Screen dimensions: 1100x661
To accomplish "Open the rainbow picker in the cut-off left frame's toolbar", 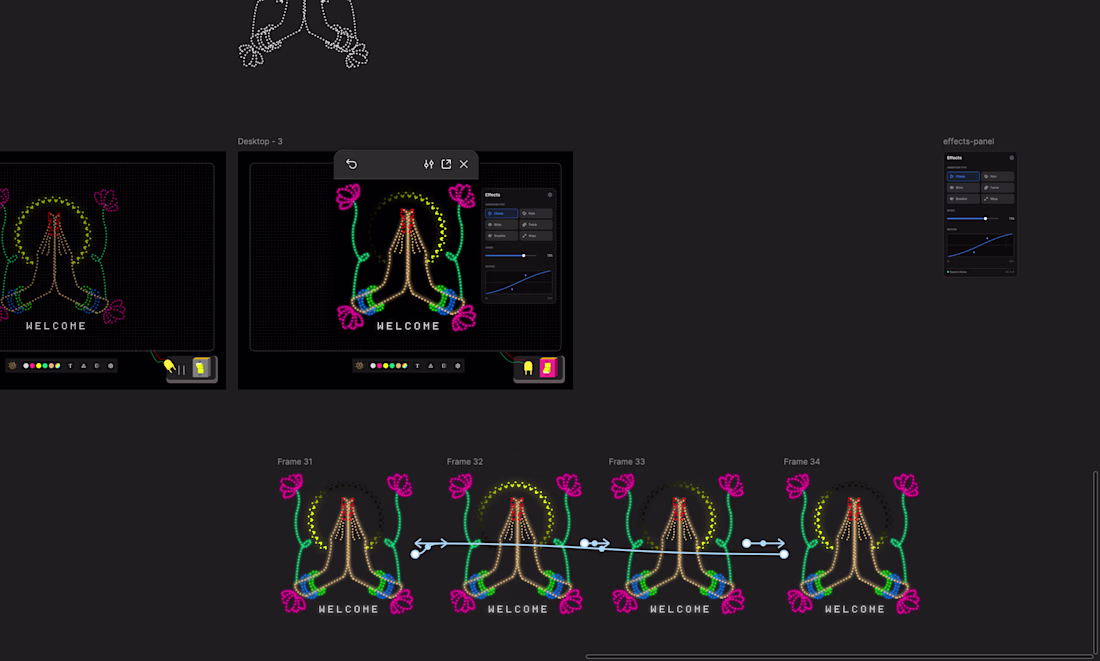I will click(x=58, y=366).
